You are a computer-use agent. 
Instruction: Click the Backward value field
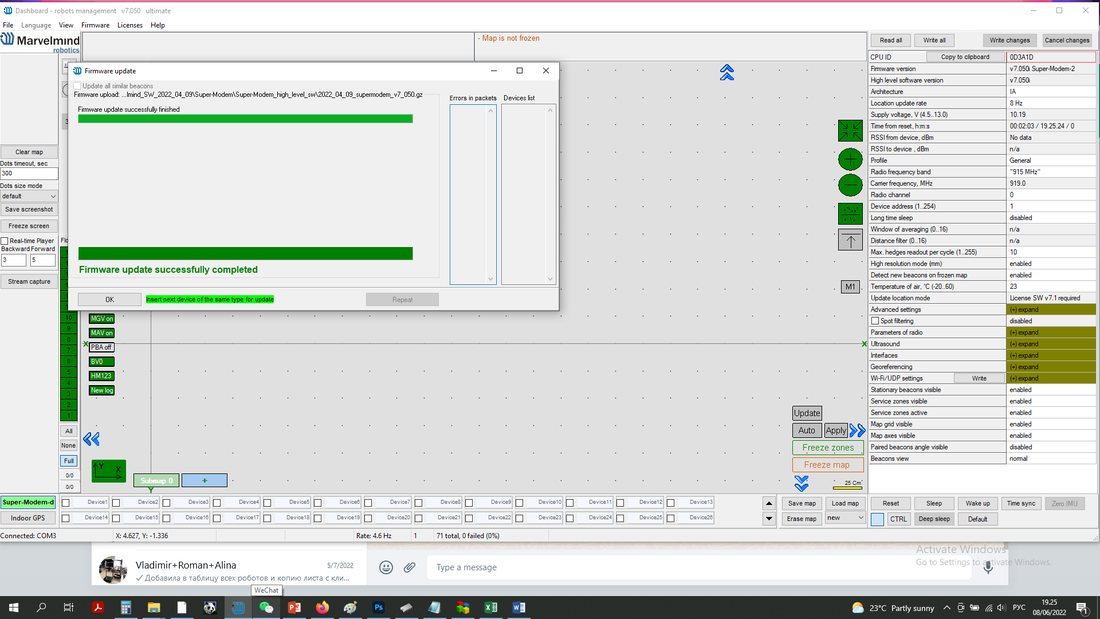coord(13,260)
